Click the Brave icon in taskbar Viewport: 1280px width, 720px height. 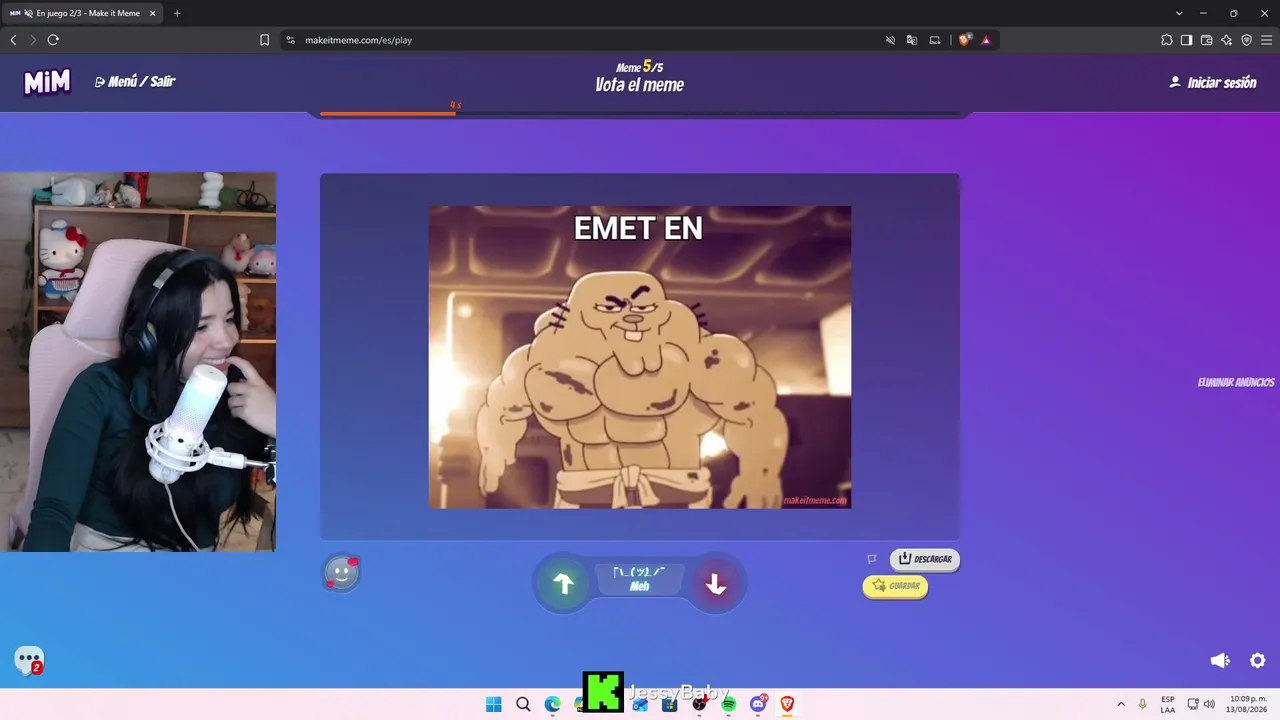coord(787,704)
